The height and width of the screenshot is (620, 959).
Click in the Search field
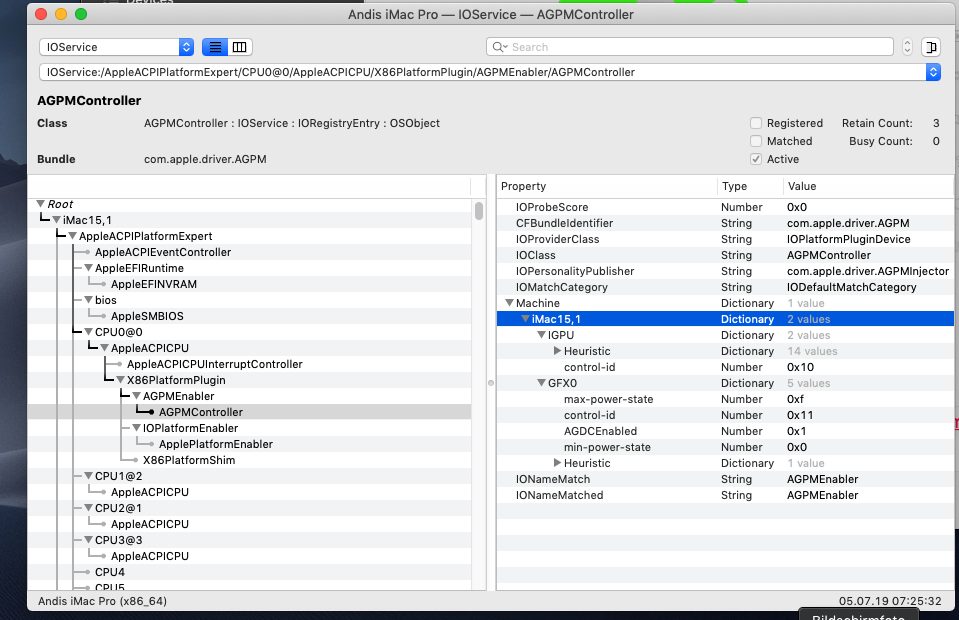689,47
